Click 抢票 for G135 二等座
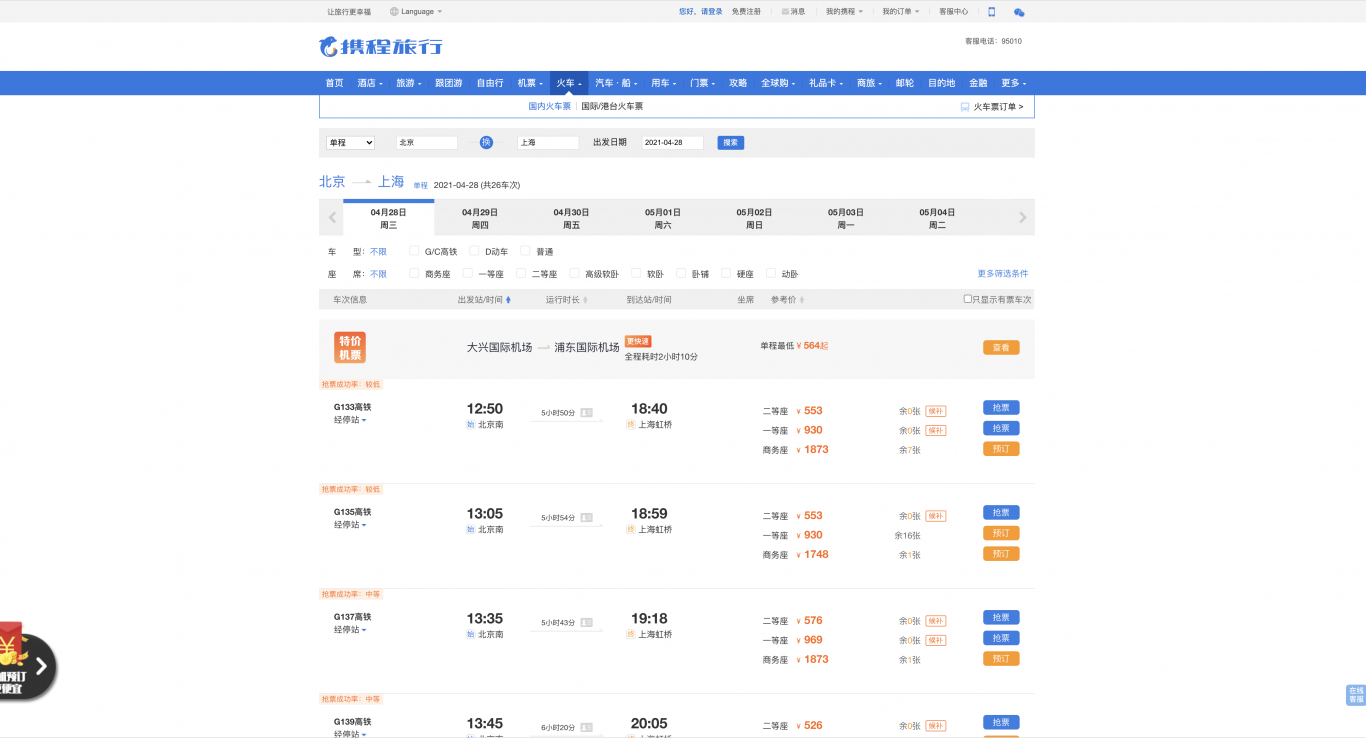The width and height of the screenshot is (1366, 738). click(1001, 512)
